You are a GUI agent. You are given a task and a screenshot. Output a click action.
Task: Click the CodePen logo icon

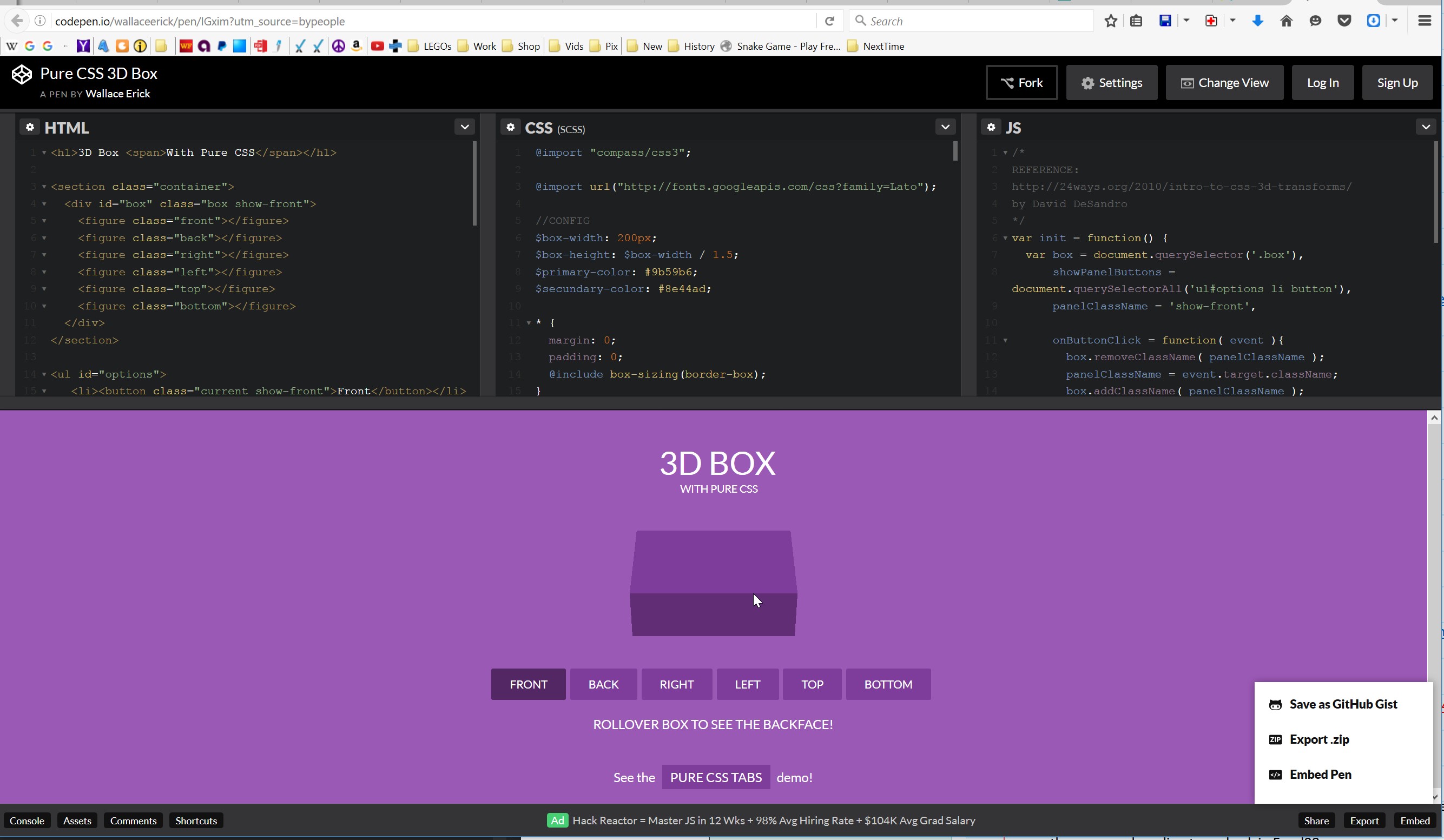[x=22, y=75]
